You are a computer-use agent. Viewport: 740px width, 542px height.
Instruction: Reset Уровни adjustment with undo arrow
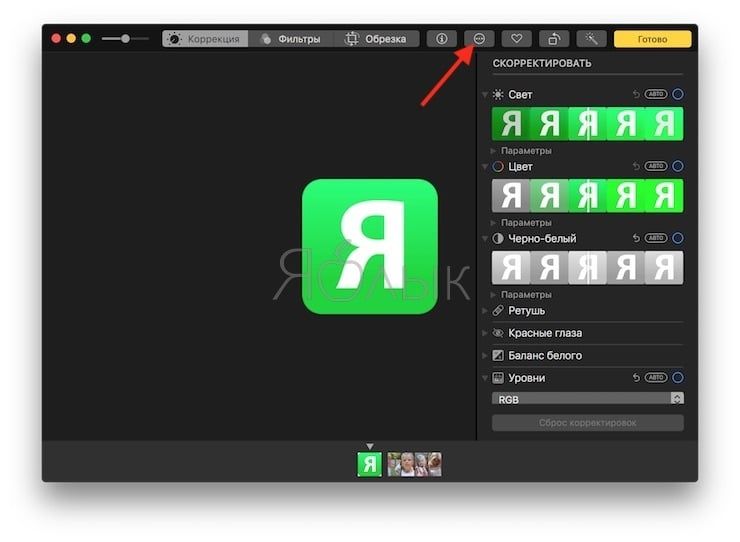click(x=636, y=378)
